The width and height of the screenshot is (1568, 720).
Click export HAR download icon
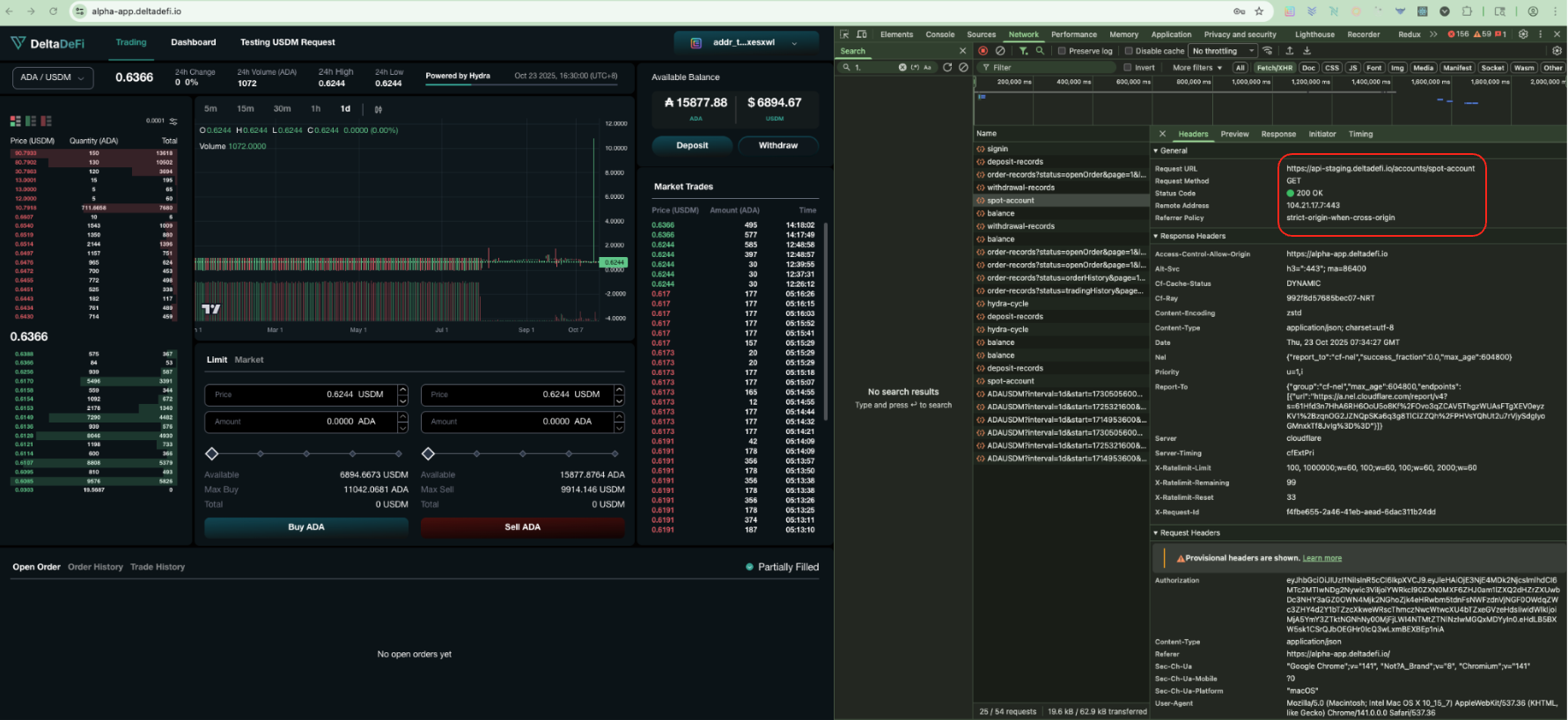tap(1307, 51)
